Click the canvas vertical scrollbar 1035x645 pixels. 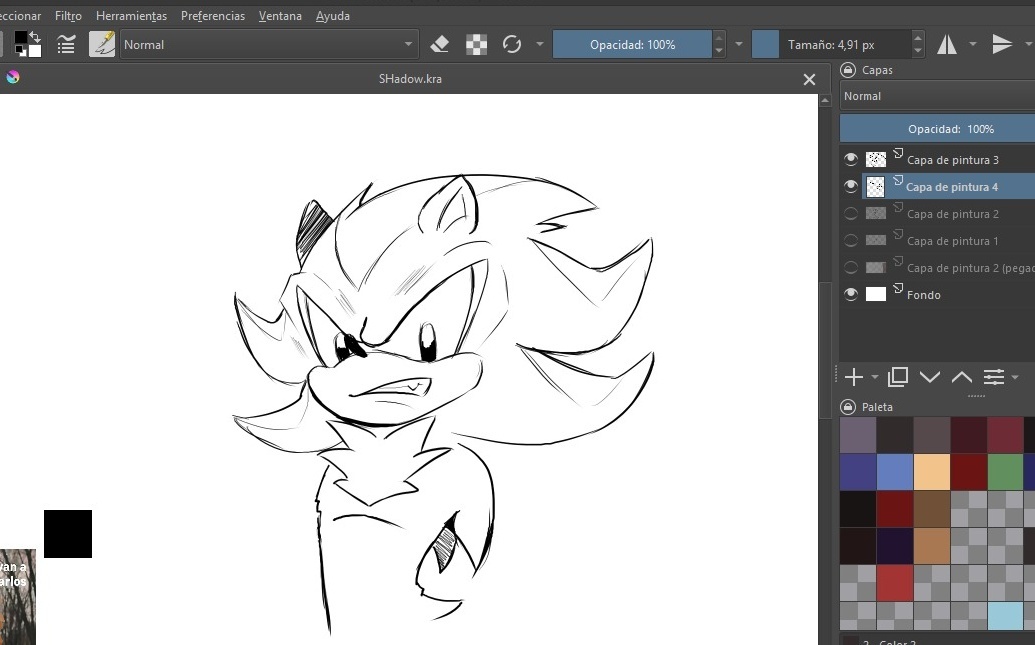point(825,350)
